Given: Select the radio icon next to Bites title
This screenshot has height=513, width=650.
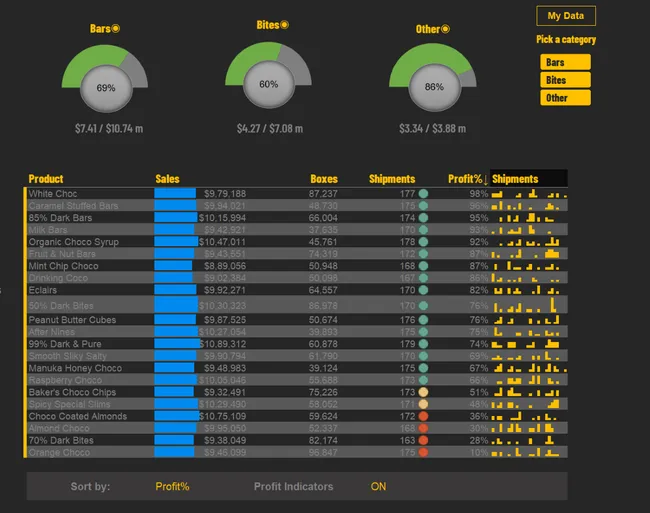Looking at the screenshot, I should [x=284, y=25].
